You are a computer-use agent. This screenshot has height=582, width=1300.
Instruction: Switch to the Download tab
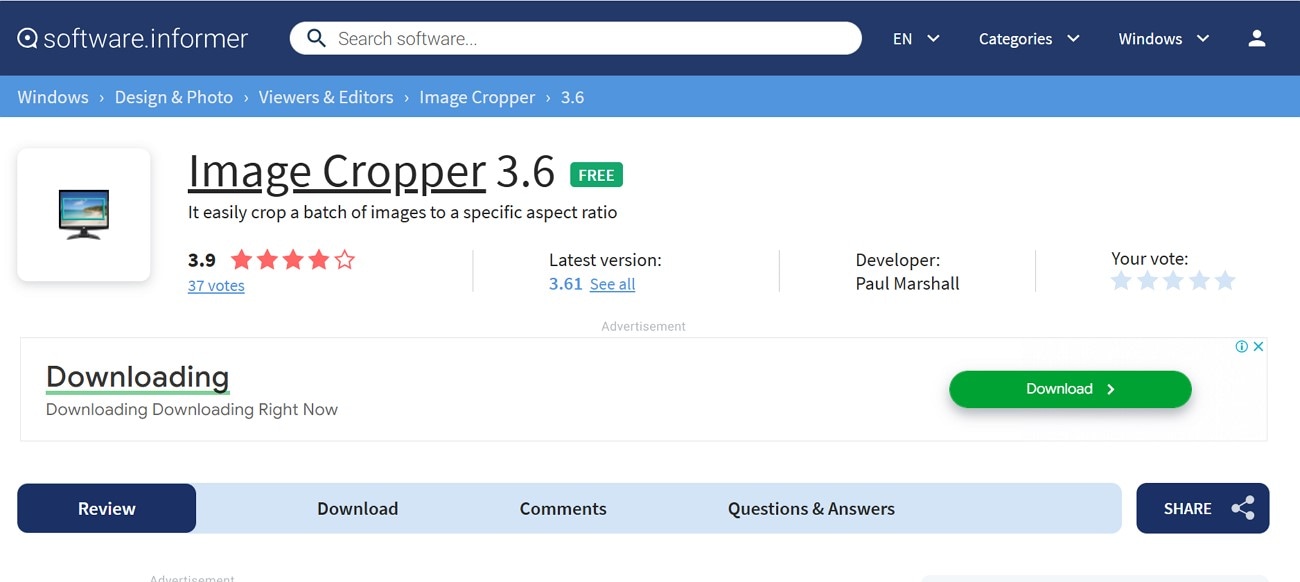point(358,508)
